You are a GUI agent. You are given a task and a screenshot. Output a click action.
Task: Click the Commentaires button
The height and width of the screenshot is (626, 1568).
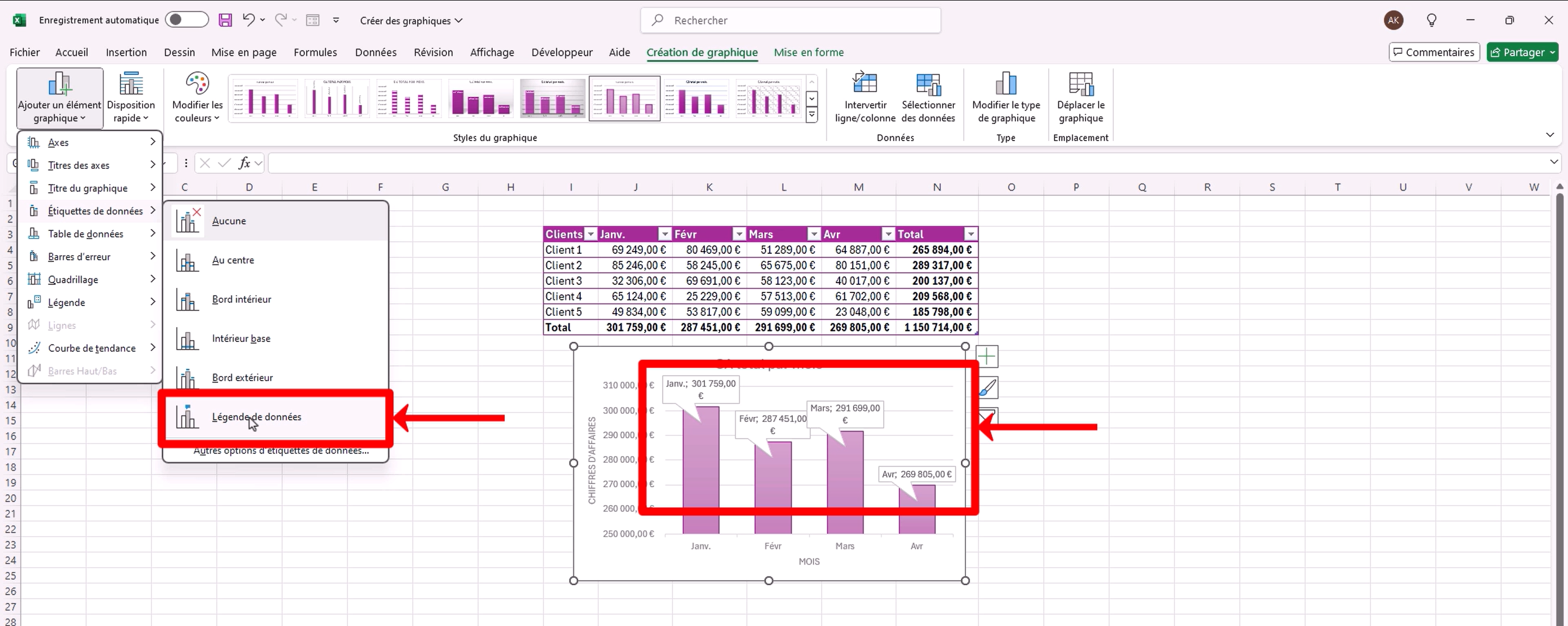pos(1434,52)
